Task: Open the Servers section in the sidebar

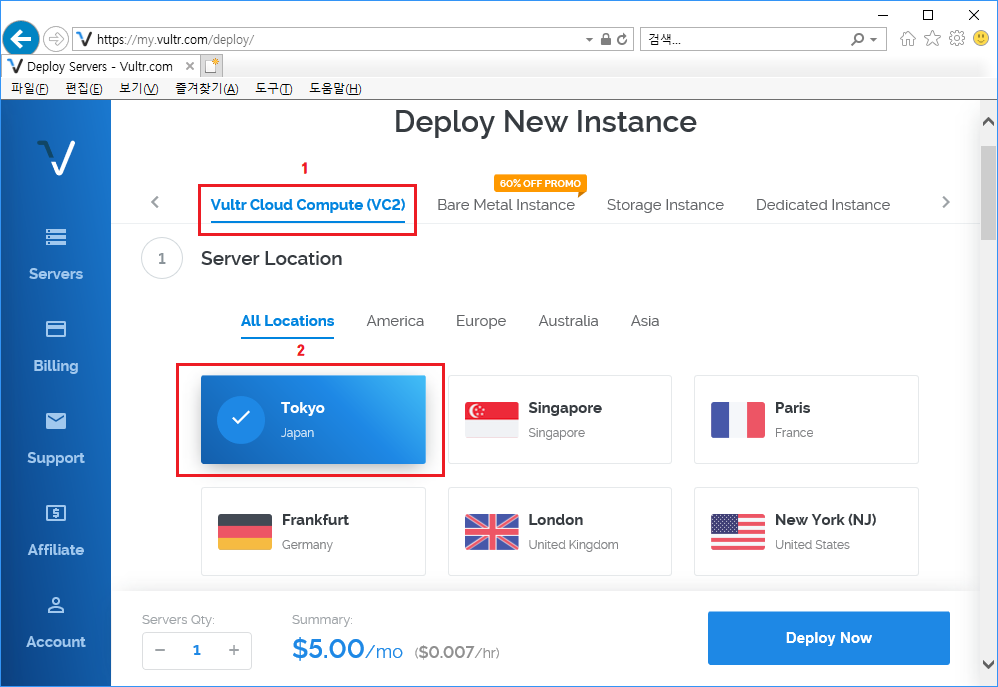Action: click(56, 255)
